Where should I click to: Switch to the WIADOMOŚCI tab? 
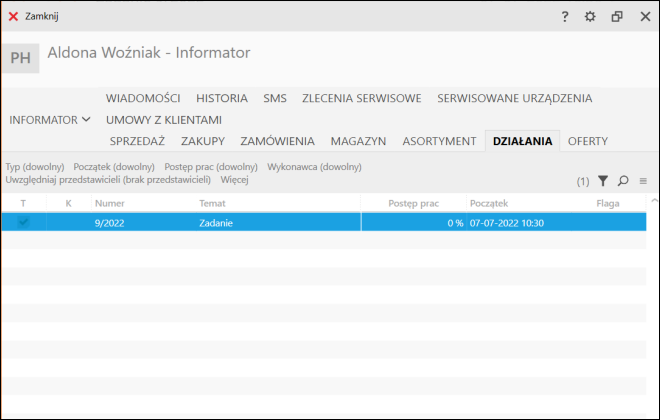[x=143, y=98]
